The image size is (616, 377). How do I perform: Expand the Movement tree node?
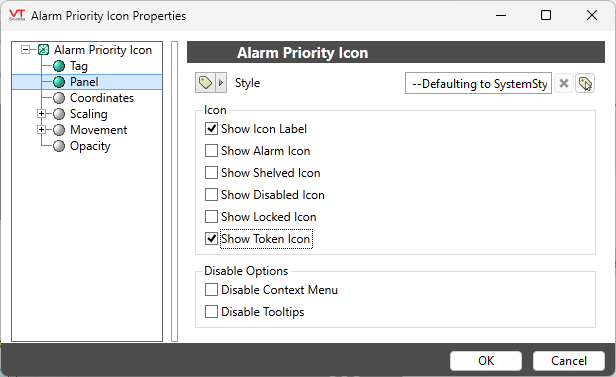pyautogui.click(x=41, y=130)
